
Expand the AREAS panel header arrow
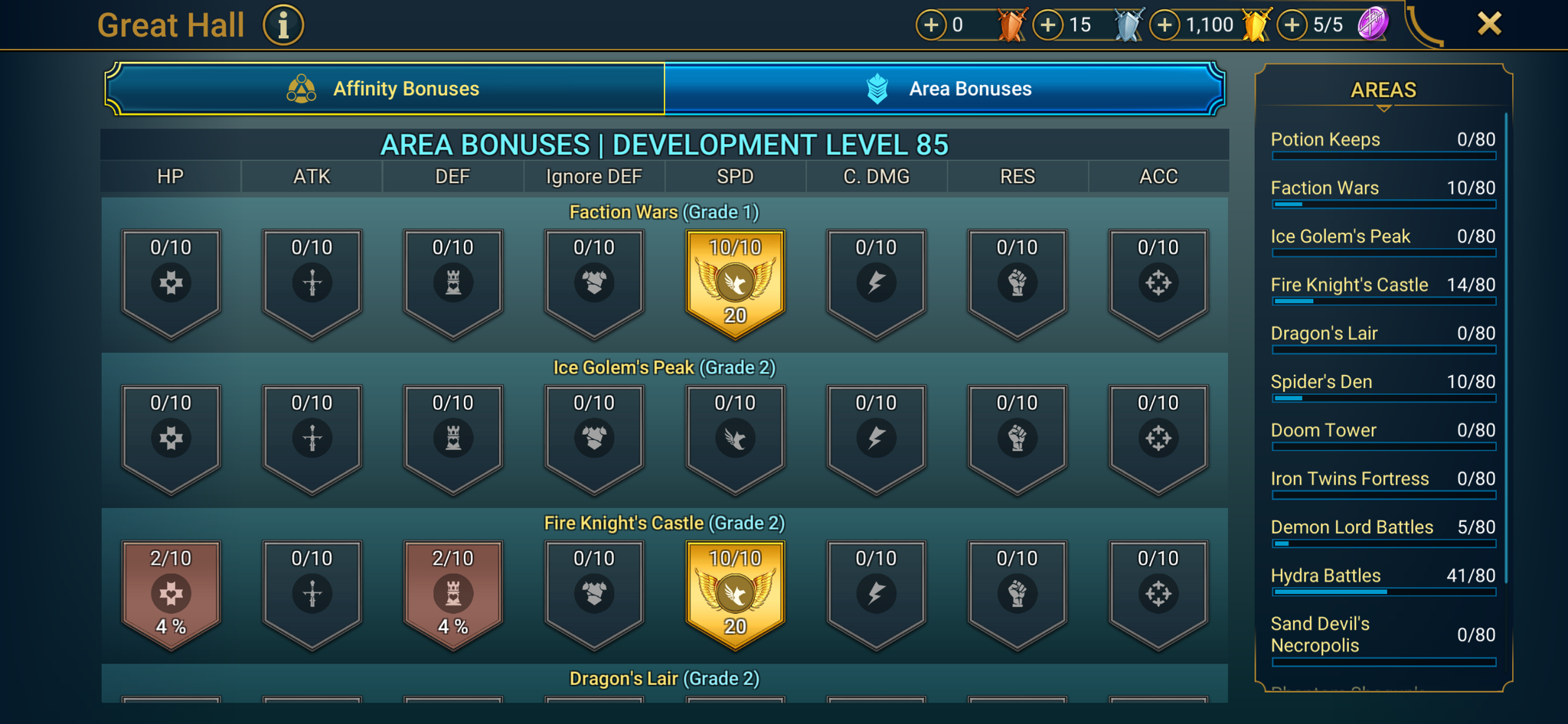tap(1383, 109)
